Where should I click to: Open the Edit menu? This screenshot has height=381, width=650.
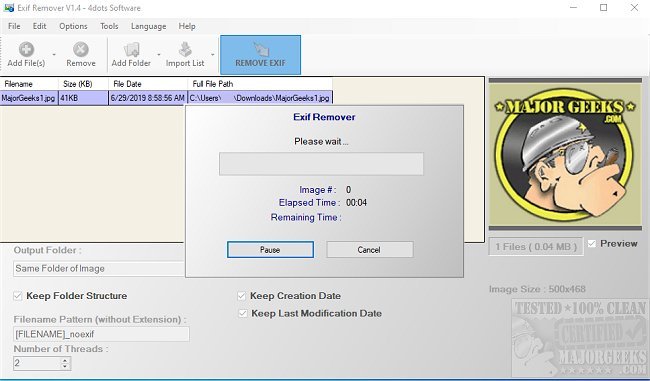[x=39, y=26]
